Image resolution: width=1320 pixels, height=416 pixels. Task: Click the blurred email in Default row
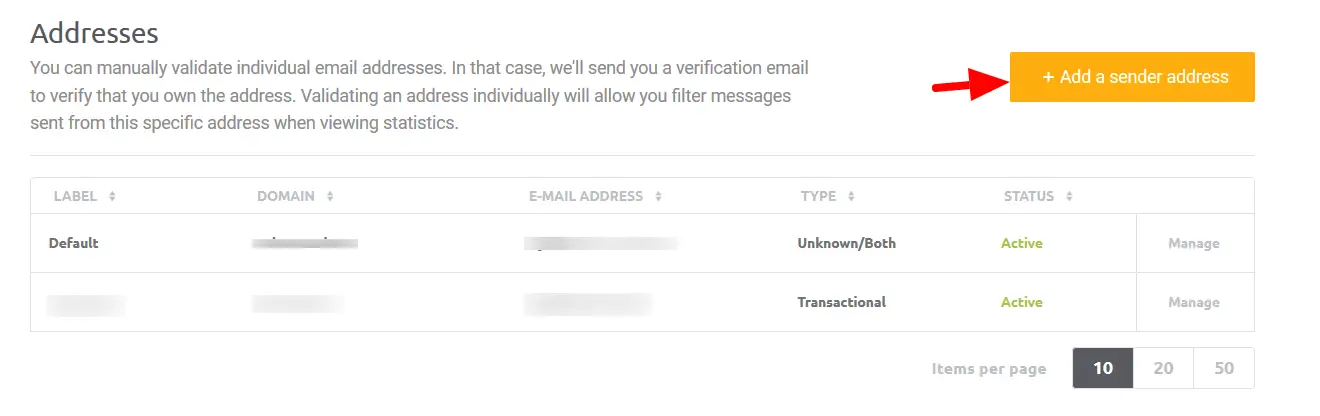(600, 243)
